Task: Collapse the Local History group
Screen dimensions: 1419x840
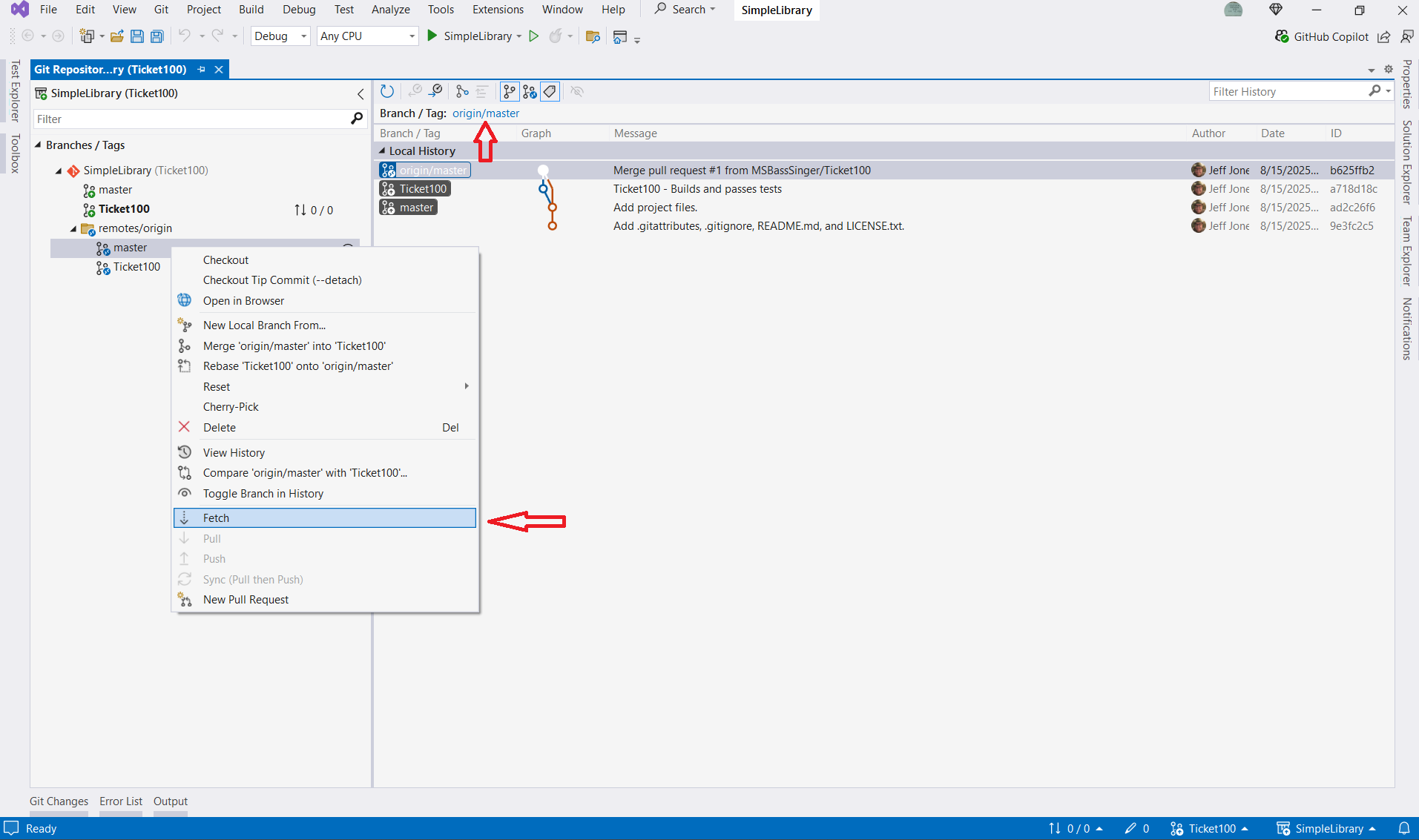Action: [x=383, y=151]
